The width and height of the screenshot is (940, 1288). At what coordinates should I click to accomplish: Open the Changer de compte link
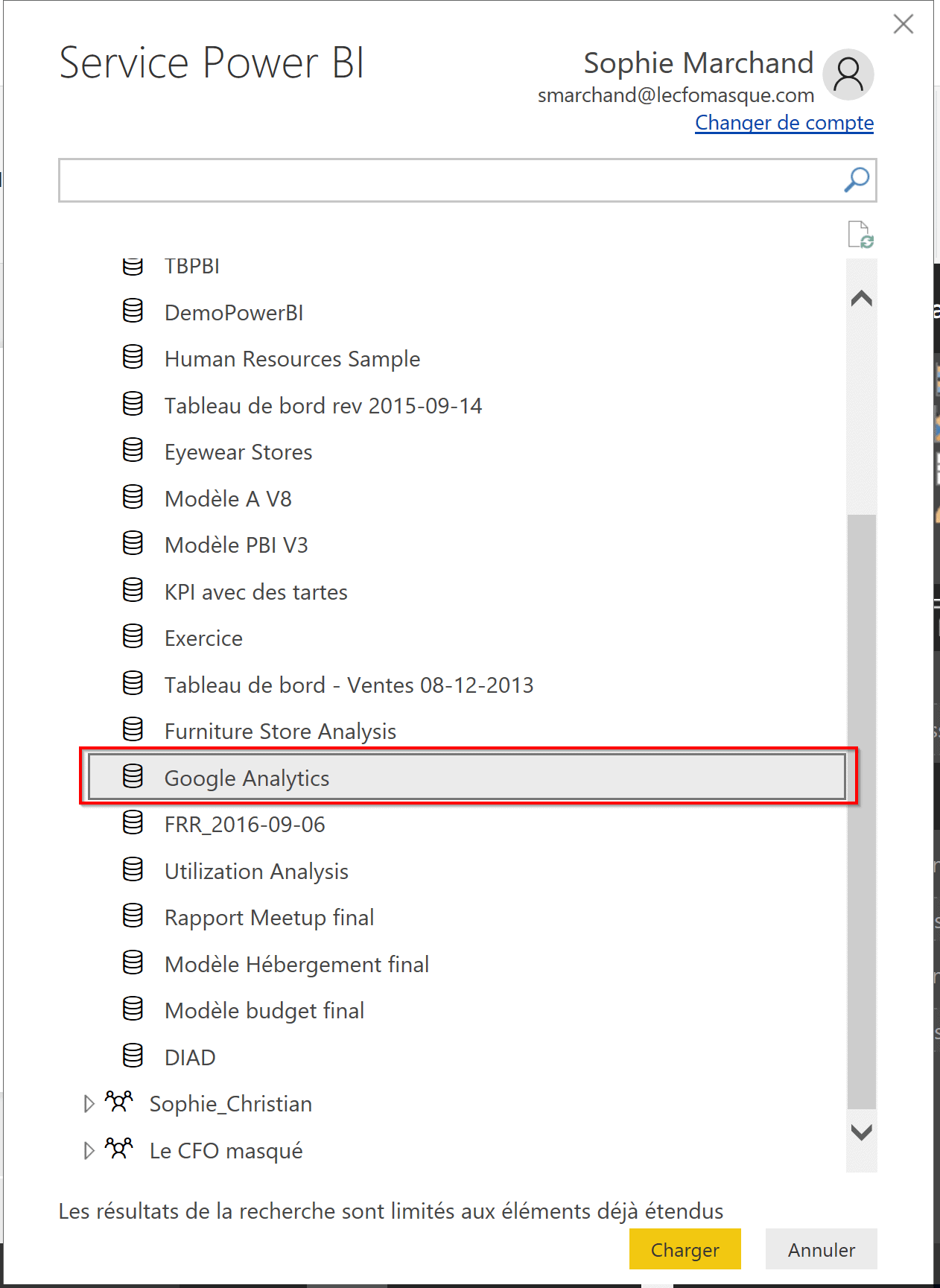point(784,123)
